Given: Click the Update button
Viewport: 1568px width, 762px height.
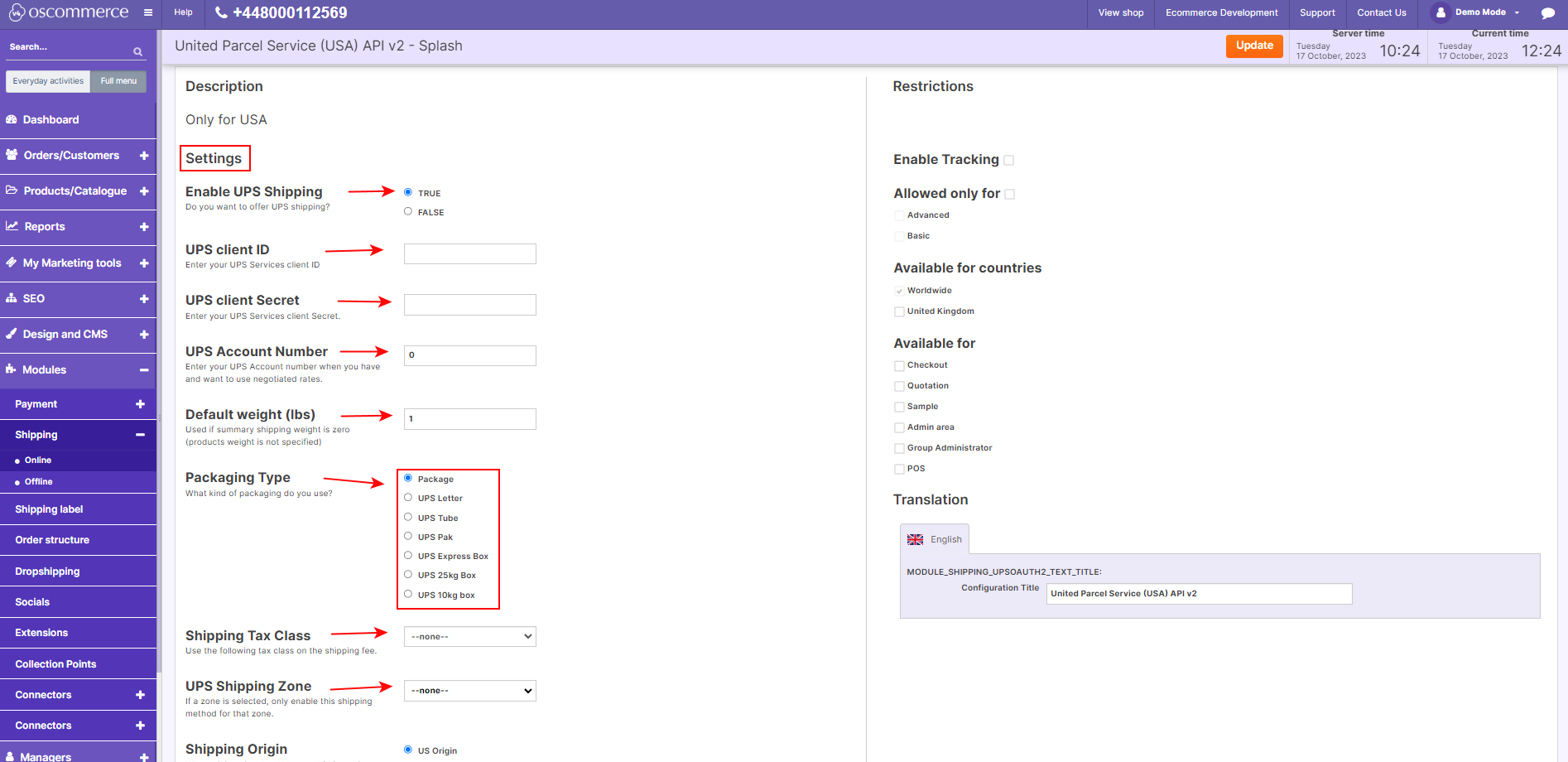Looking at the screenshot, I should tap(1254, 46).
